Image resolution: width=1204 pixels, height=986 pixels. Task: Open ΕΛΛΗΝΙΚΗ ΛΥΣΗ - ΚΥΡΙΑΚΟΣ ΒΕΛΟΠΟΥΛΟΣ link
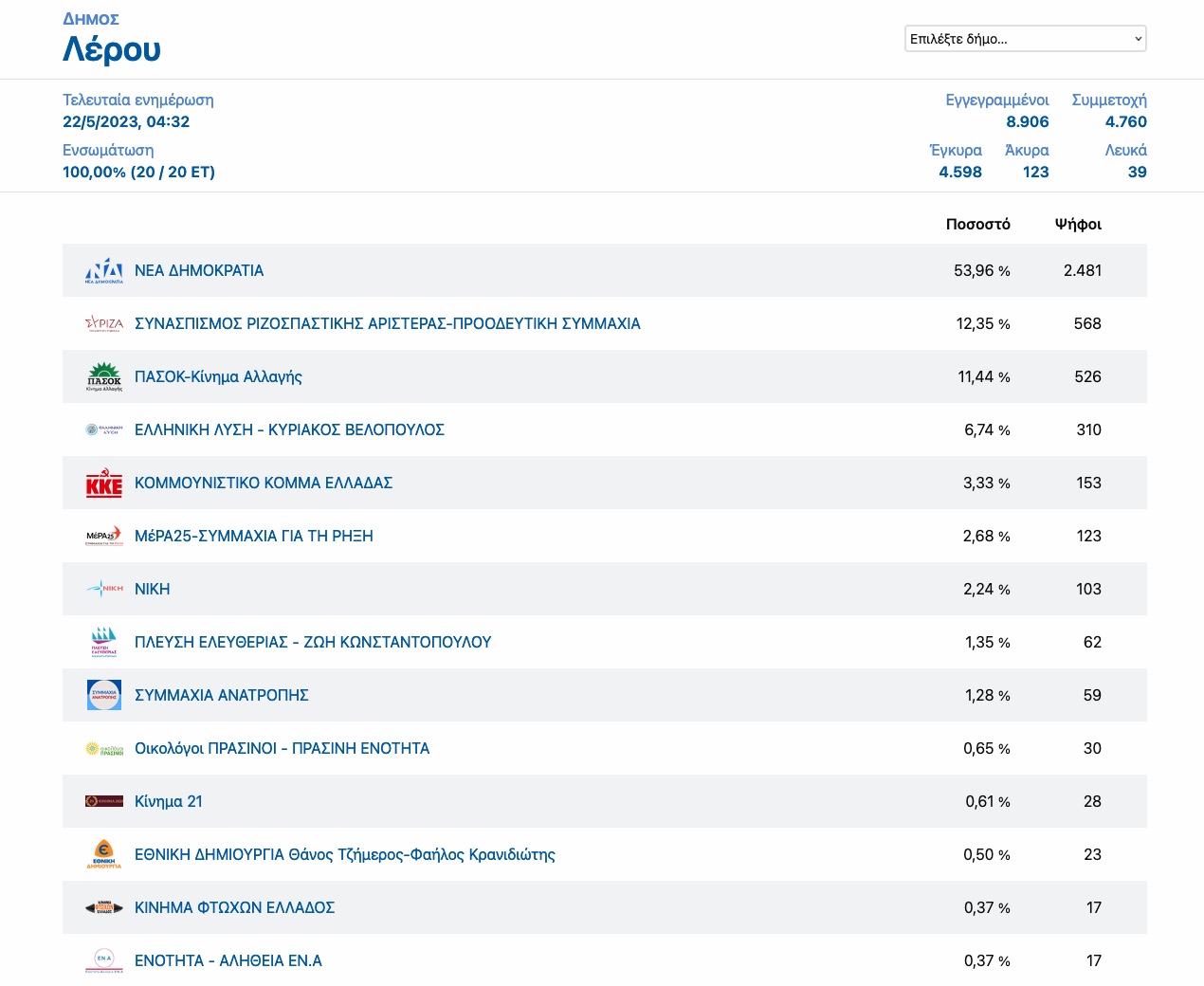point(289,429)
